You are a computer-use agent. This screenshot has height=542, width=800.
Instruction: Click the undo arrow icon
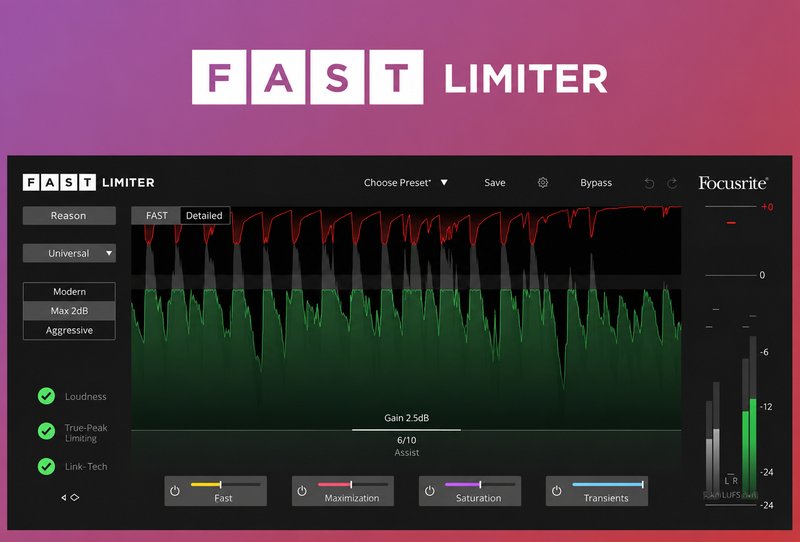[x=649, y=183]
